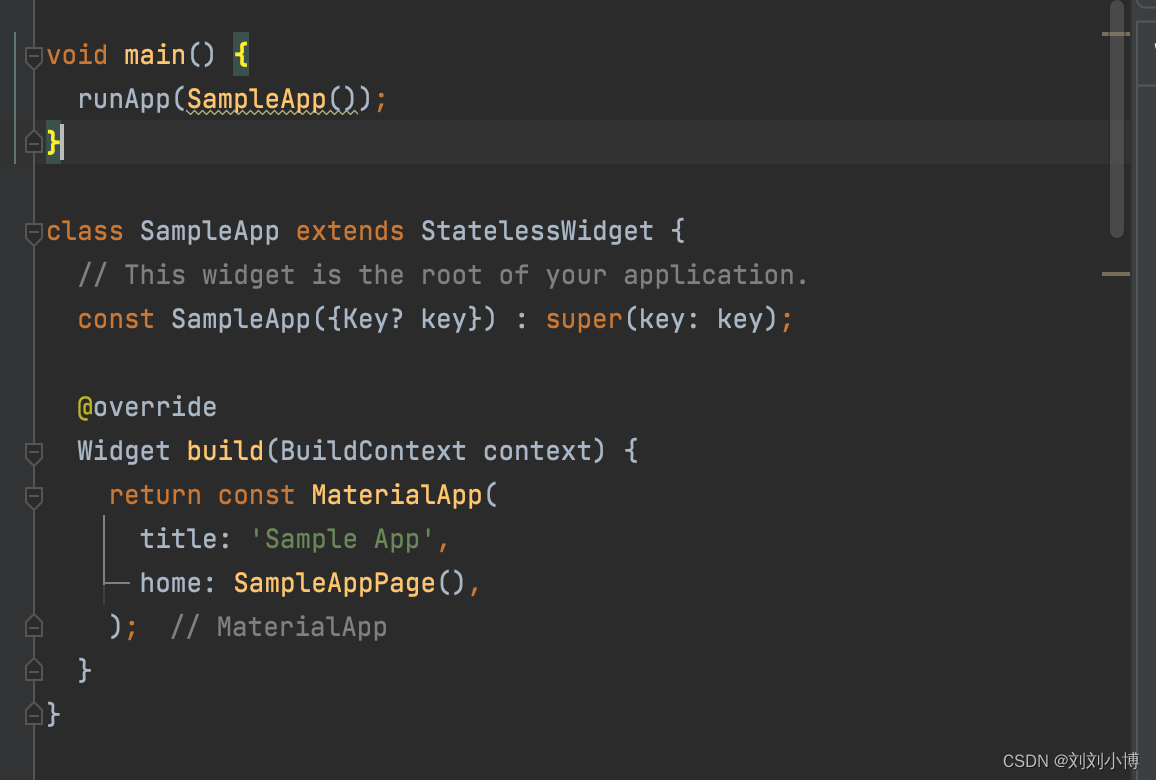Click the void keyword
Screen dimensions: 1156x780
pos(77,55)
